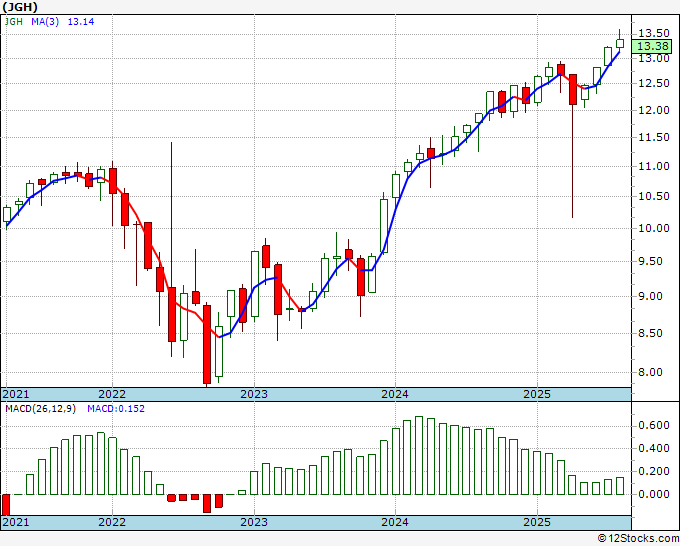
Task: Click 2024 on MACD panel time axis
Action: [x=395, y=522]
